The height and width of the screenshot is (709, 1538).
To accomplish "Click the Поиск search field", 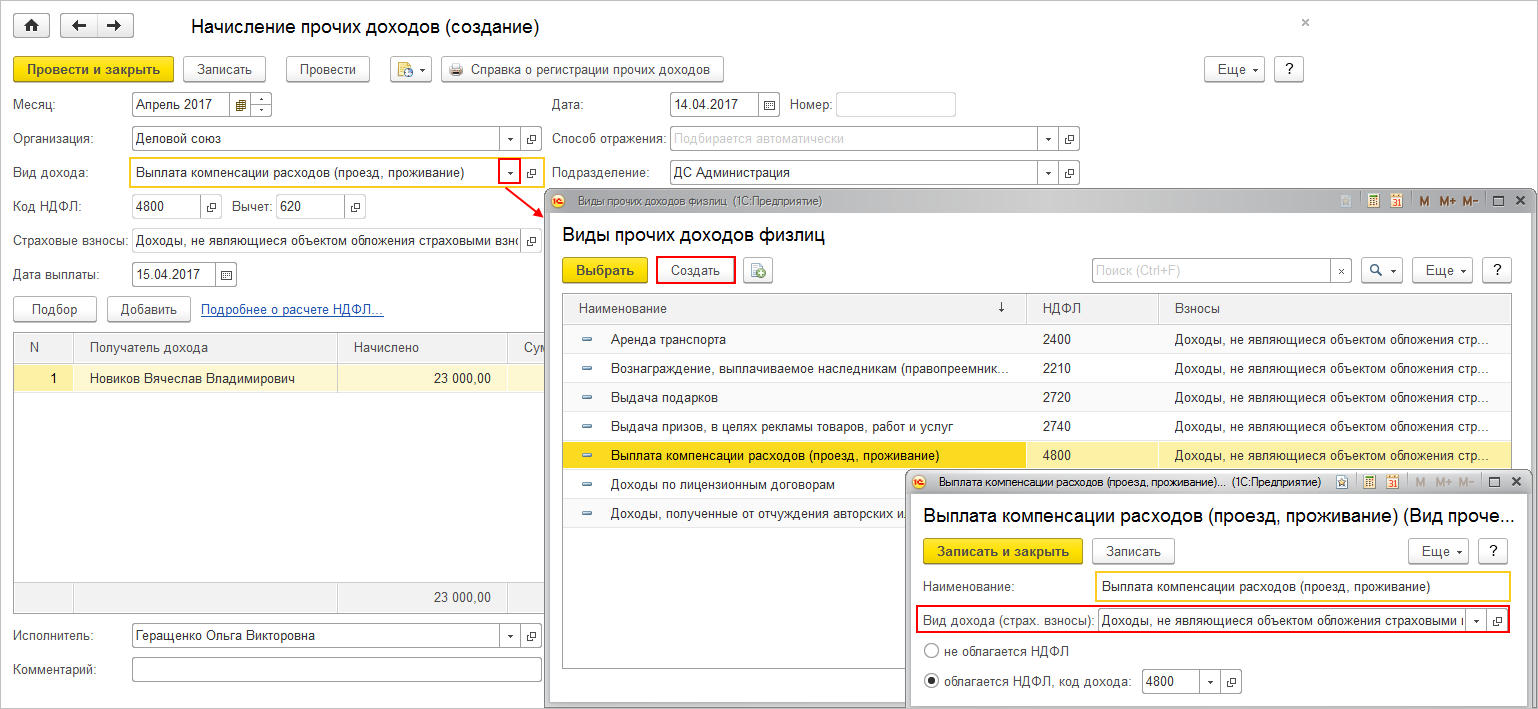I will pos(1212,271).
